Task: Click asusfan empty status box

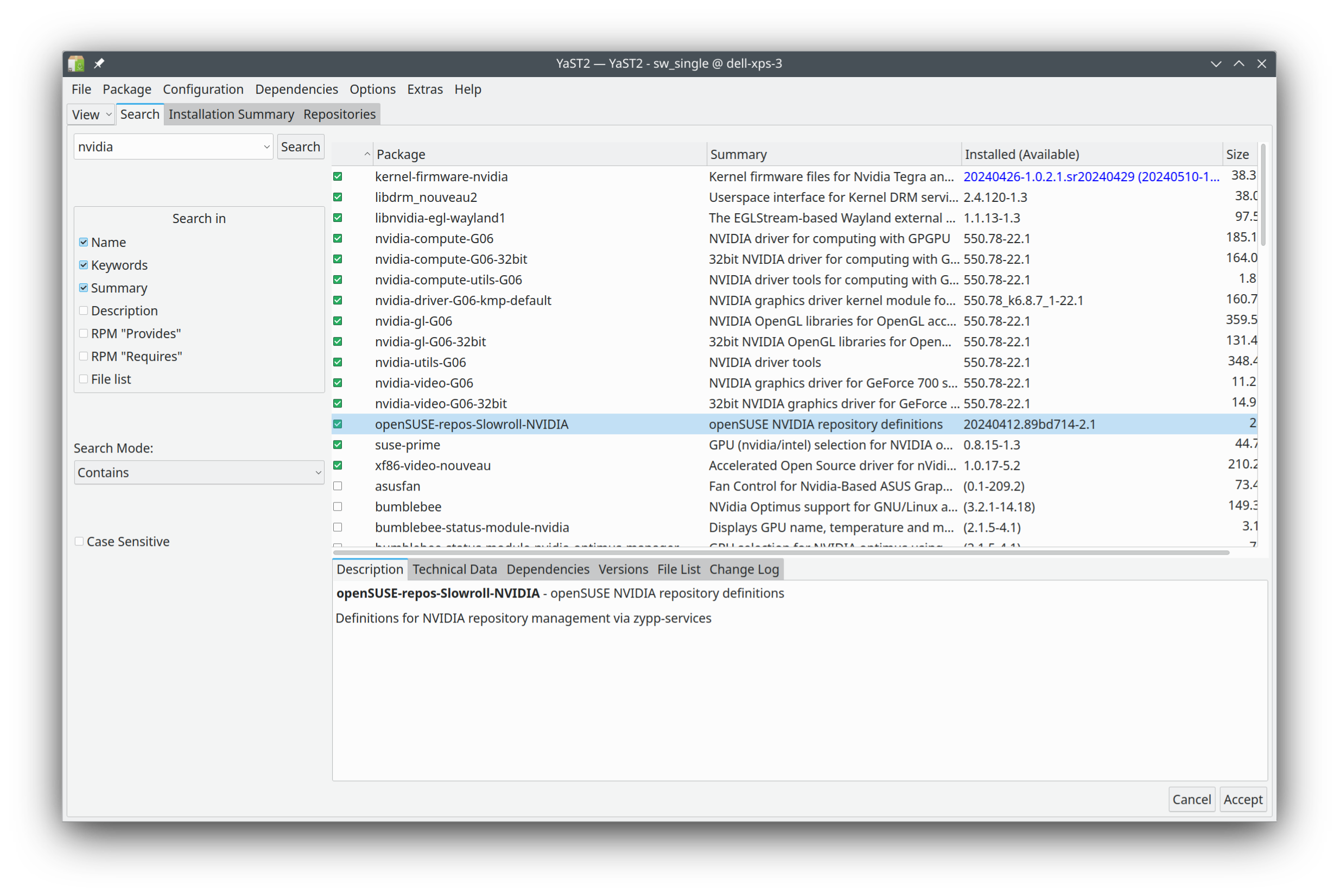Action: [x=338, y=486]
